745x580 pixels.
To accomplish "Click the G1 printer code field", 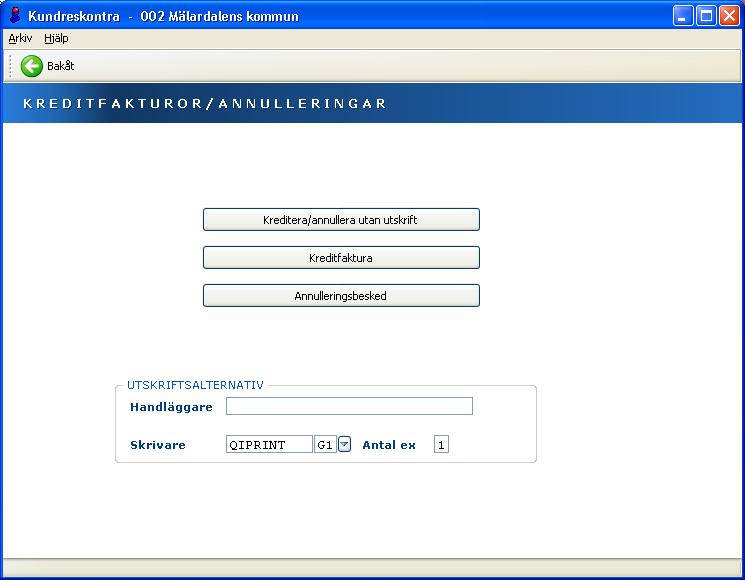I will (325, 445).
